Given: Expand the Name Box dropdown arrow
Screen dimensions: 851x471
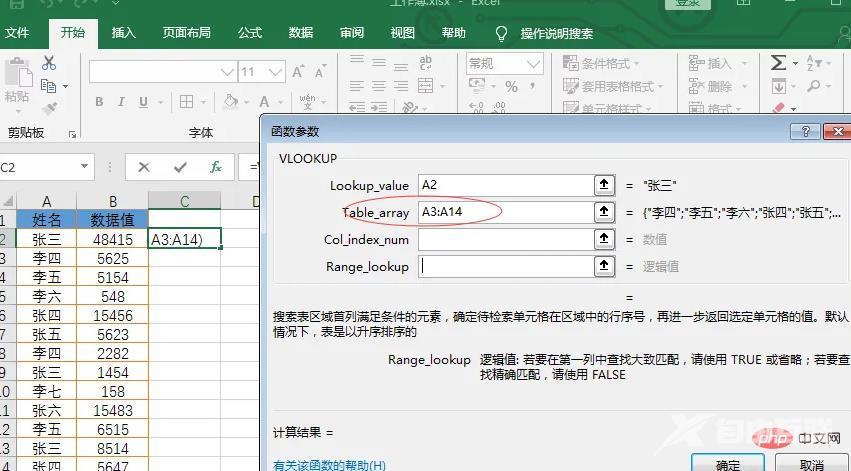Looking at the screenshot, I should click(x=83, y=167).
